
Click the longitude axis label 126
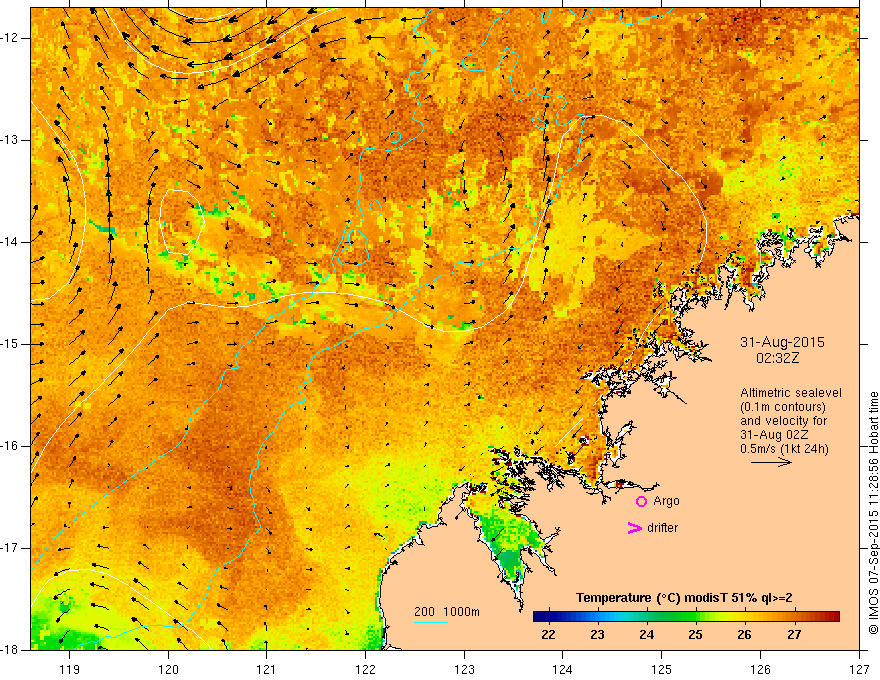point(760,669)
